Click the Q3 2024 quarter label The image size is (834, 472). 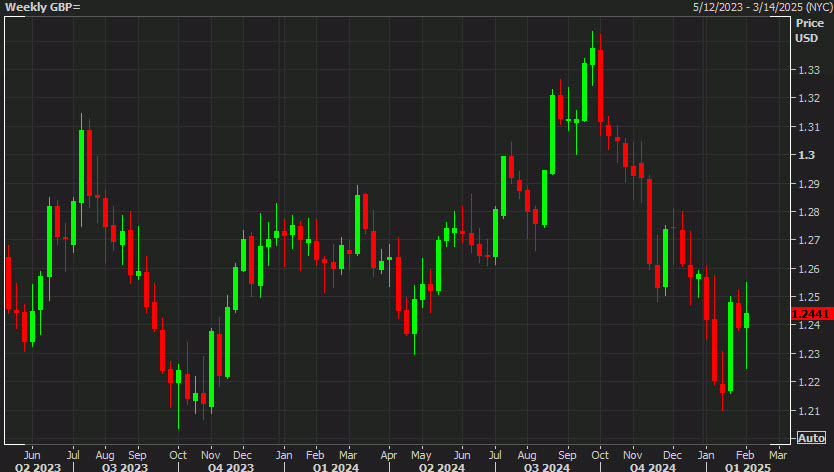pos(547,467)
